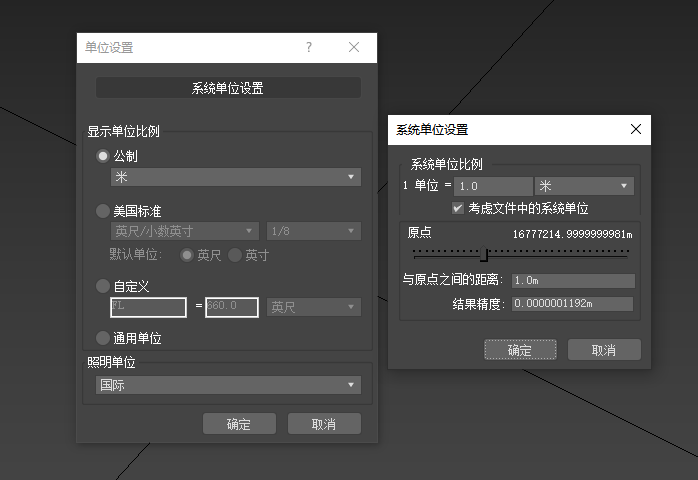The image size is (698, 480).
Task: Click 取消 in the 单位设置 dialog
Action: (324, 423)
